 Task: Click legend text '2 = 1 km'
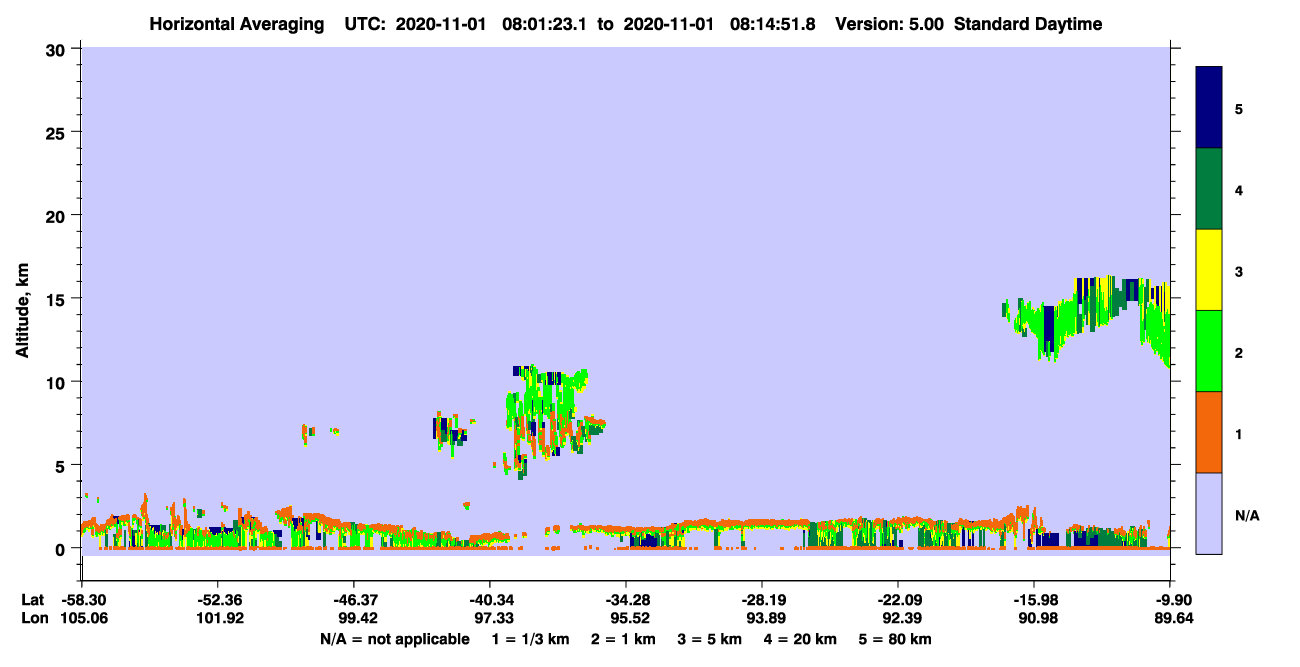click(624, 640)
